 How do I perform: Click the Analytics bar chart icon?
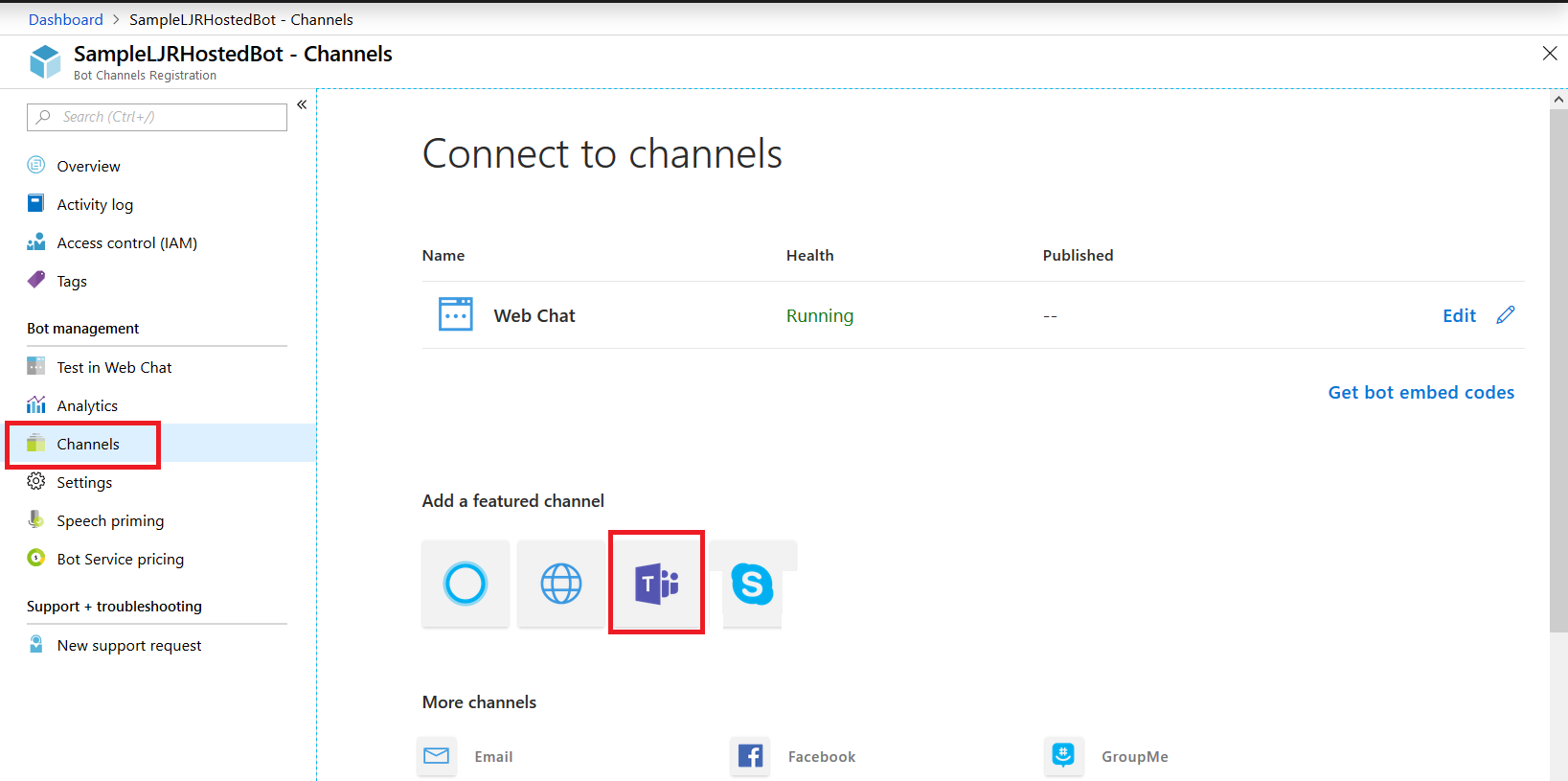[x=36, y=404]
